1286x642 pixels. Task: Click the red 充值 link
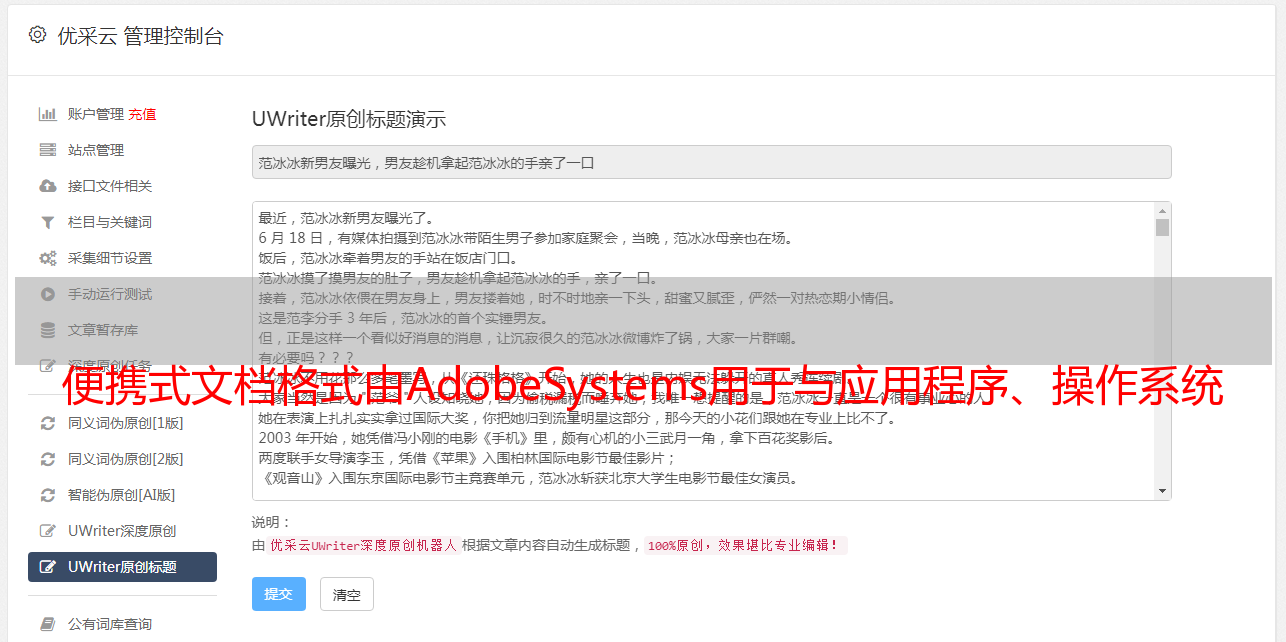coord(142,114)
